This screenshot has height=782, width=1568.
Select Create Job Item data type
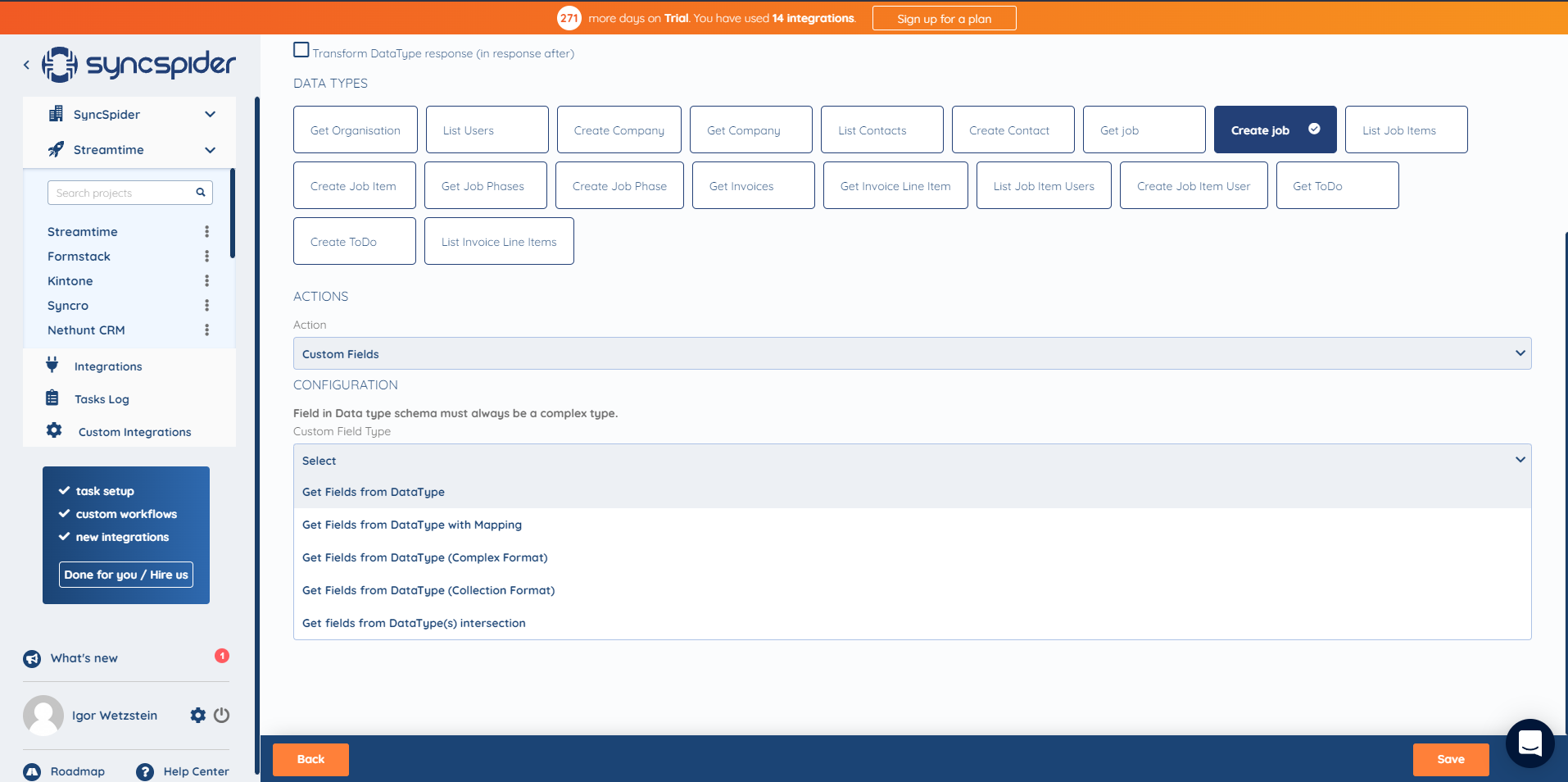355,185
